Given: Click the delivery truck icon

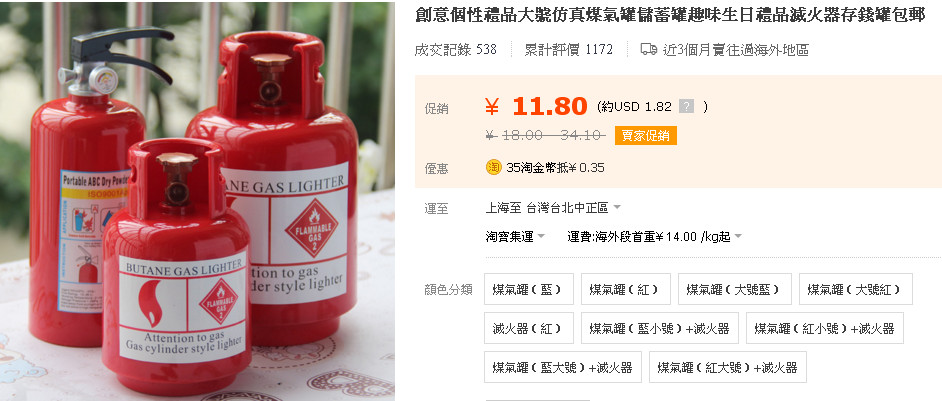Looking at the screenshot, I should point(649,49).
